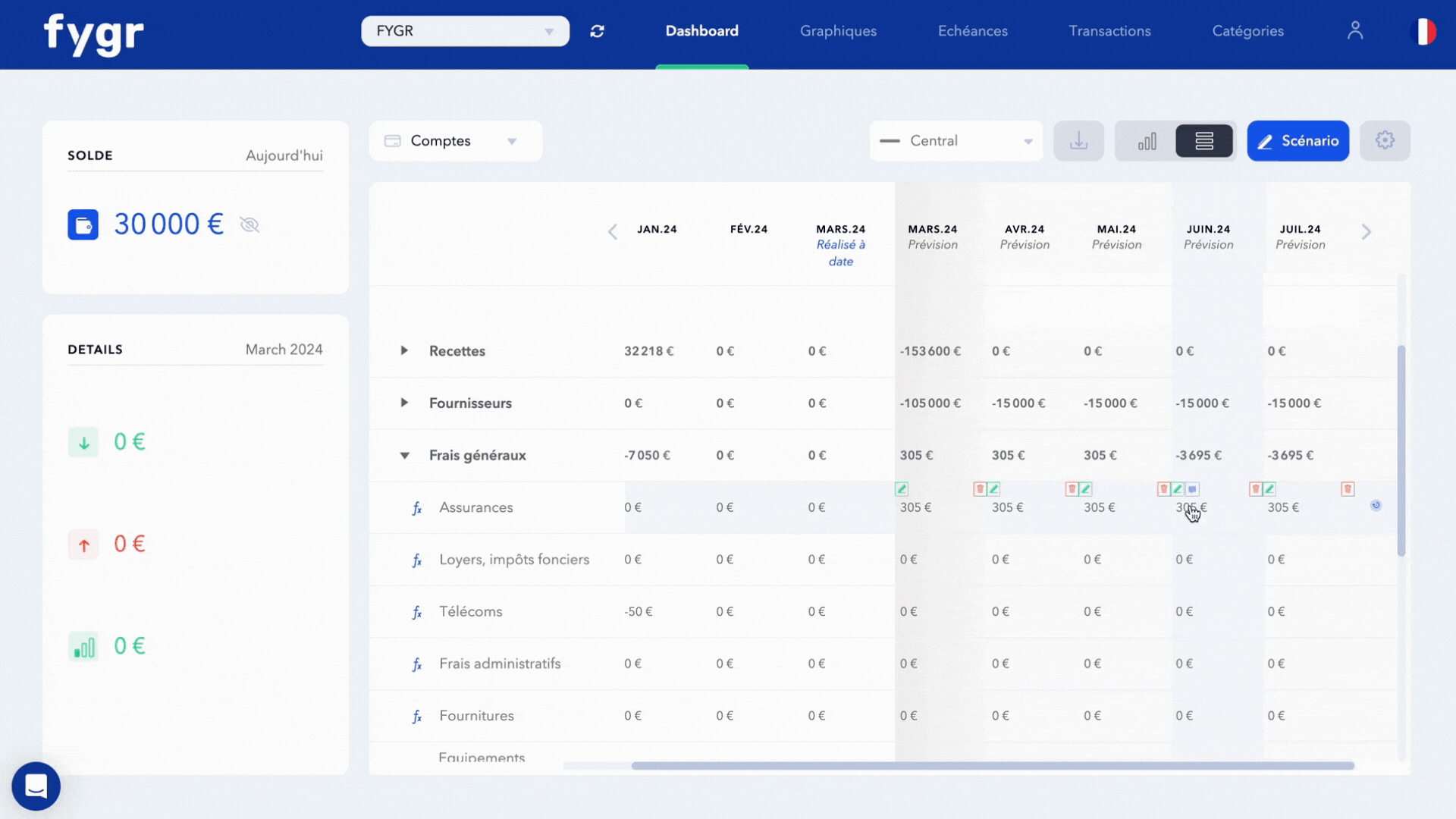Click the Frais généraux JAN.24 value -7 050 €
The image size is (1456, 819).
(x=647, y=456)
